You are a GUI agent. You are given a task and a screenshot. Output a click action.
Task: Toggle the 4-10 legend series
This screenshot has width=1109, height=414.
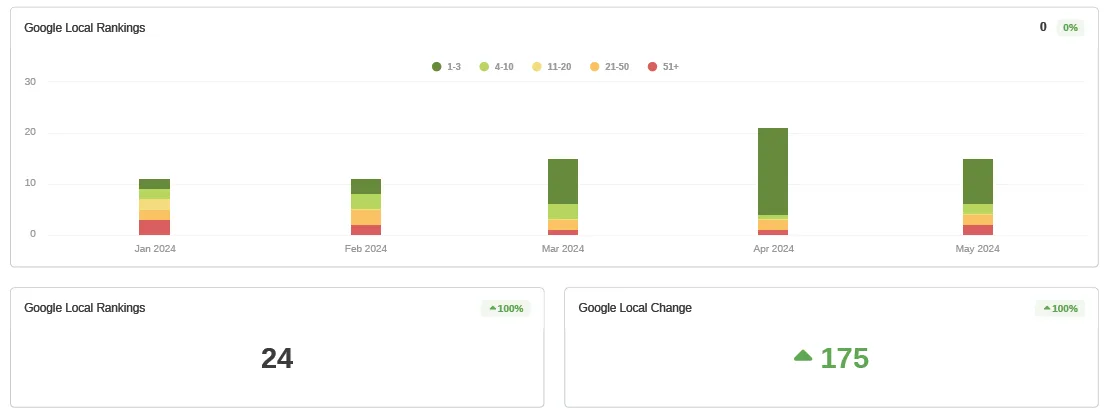pos(496,67)
